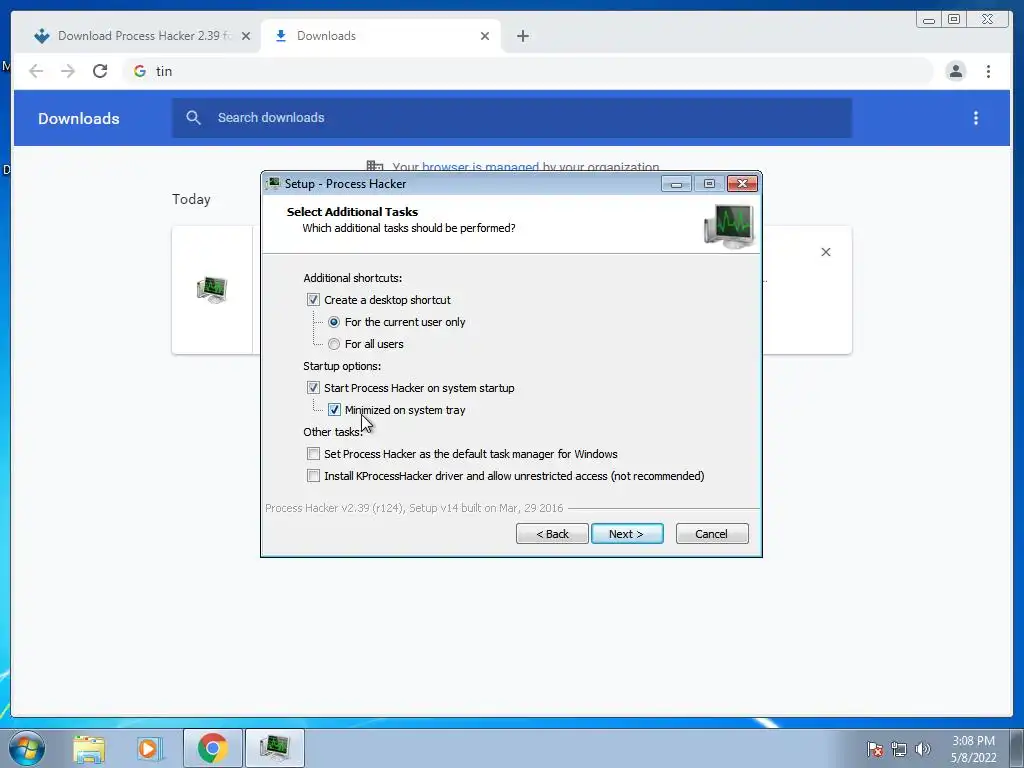1024x768 pixels.
Task: Uncheck Start Process Hacker on system startup
Action: pyautogui.click(x=313, y=388)
